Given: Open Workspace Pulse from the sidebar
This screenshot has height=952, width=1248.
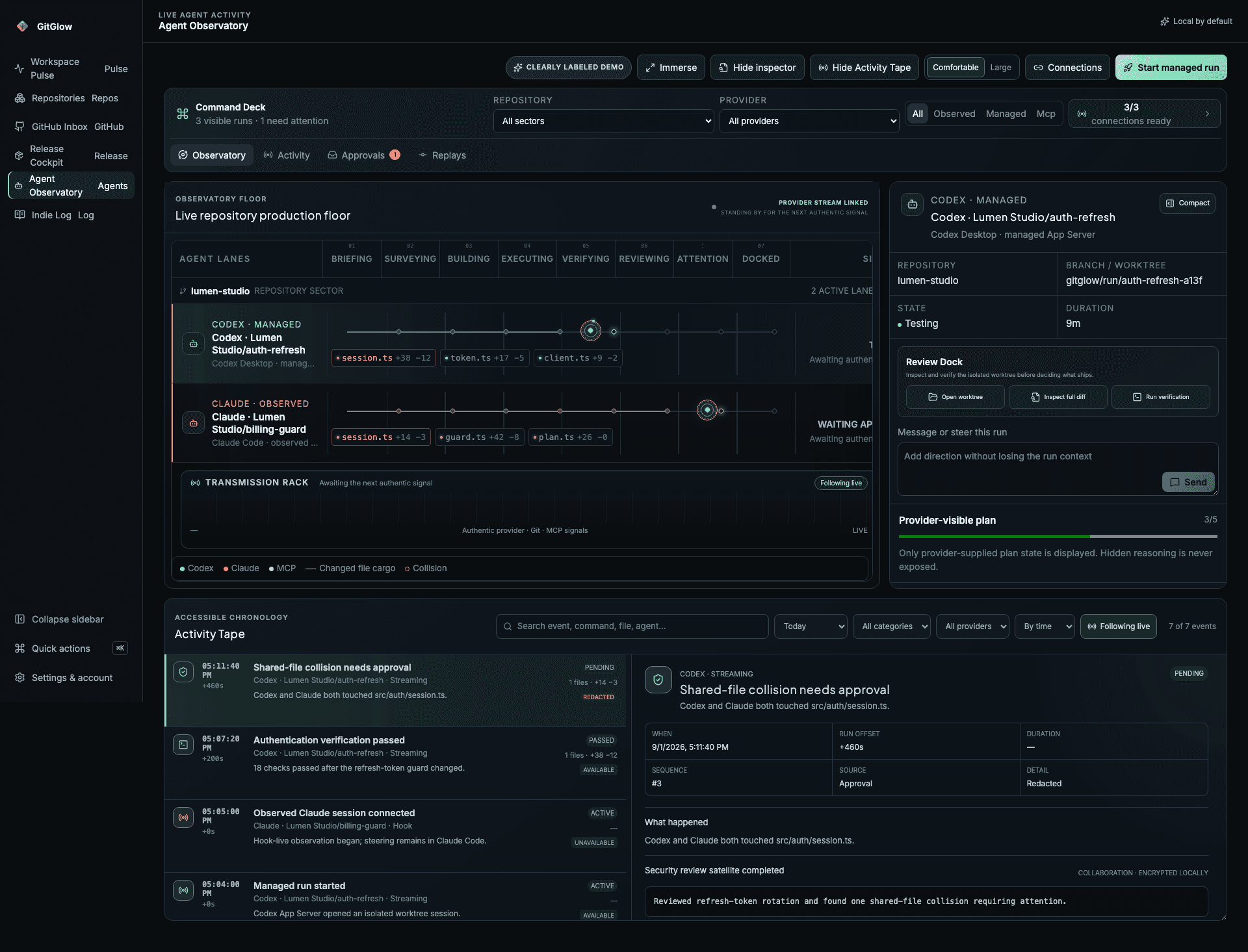Looking at the screenshot, I should (x=71, y=69).
